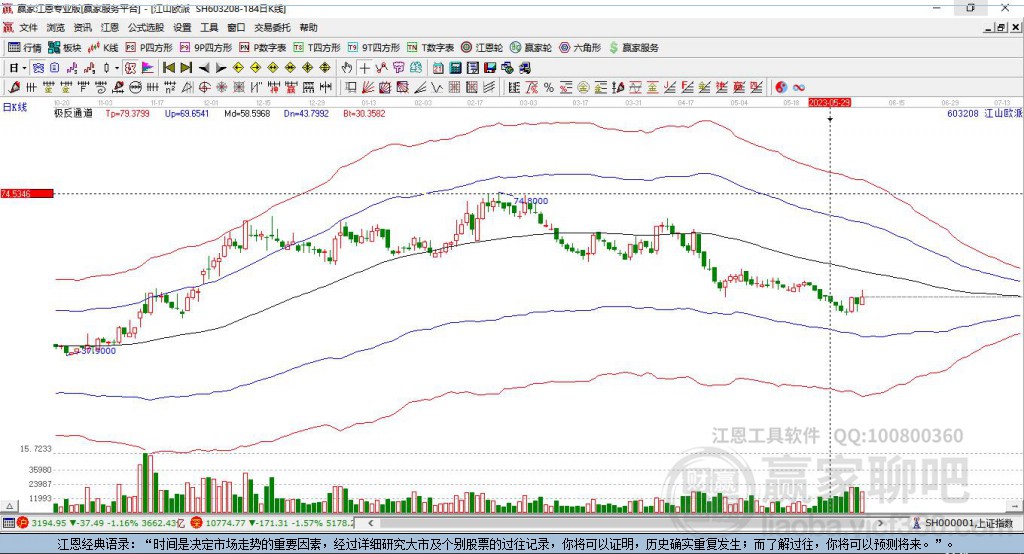The height and width of the screenshot is (554, 1024).
Task: Activate the crosshair cursor tool
Action: [364, 68]
